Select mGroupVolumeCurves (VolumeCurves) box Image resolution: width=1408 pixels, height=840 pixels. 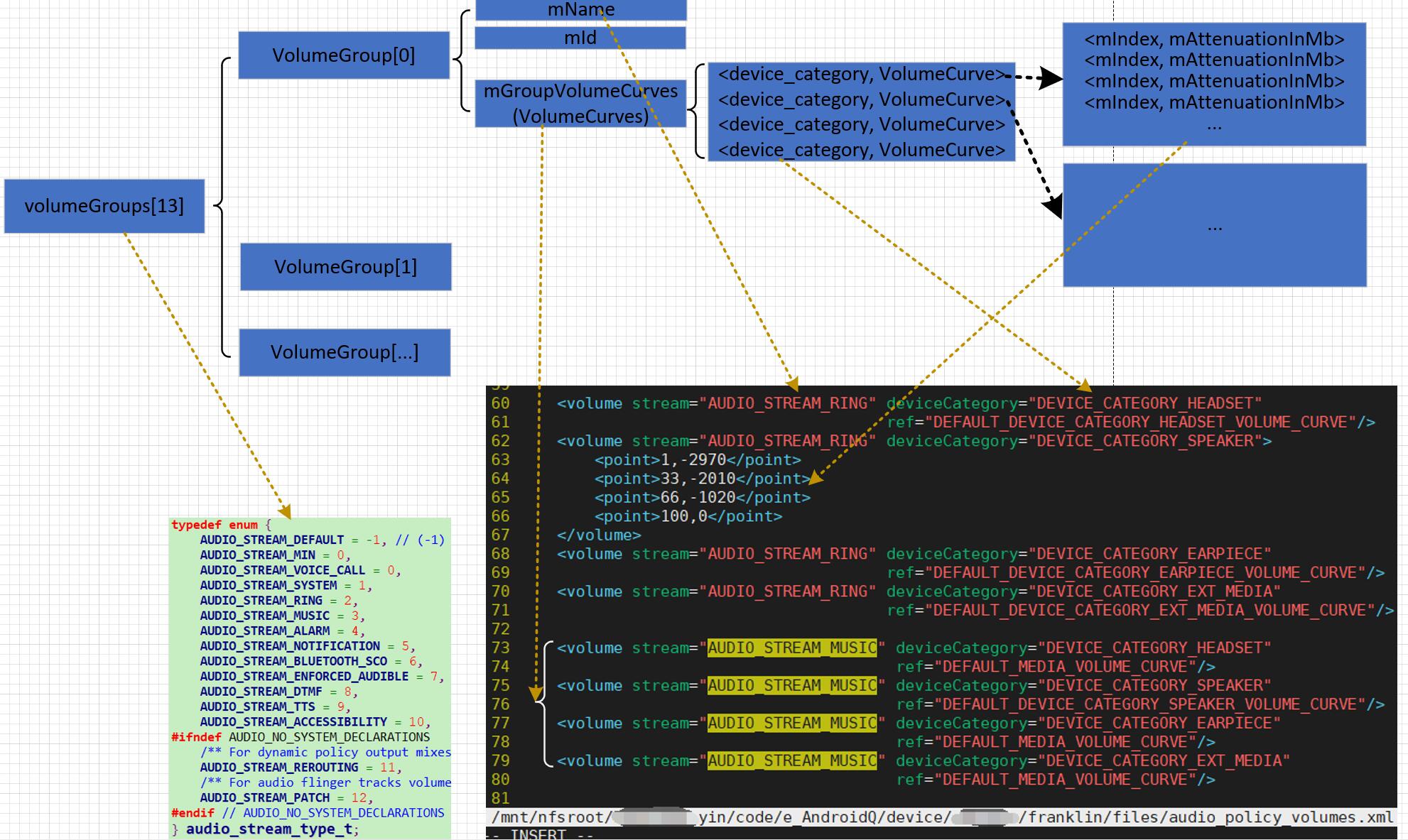[580, 104]
